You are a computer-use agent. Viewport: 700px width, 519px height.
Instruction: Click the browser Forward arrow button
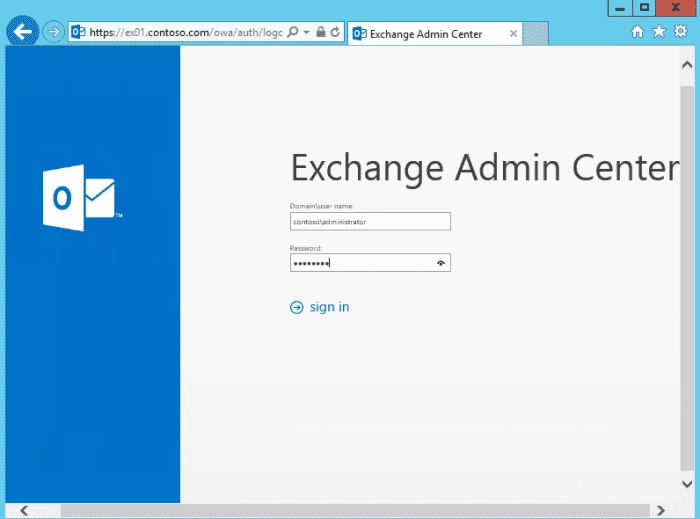54,32
